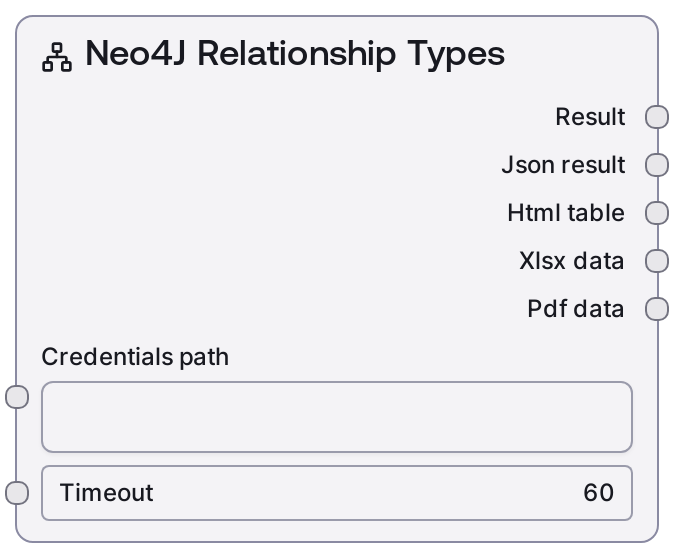
Task: Click the Result output label
Action: pos(590,117)
